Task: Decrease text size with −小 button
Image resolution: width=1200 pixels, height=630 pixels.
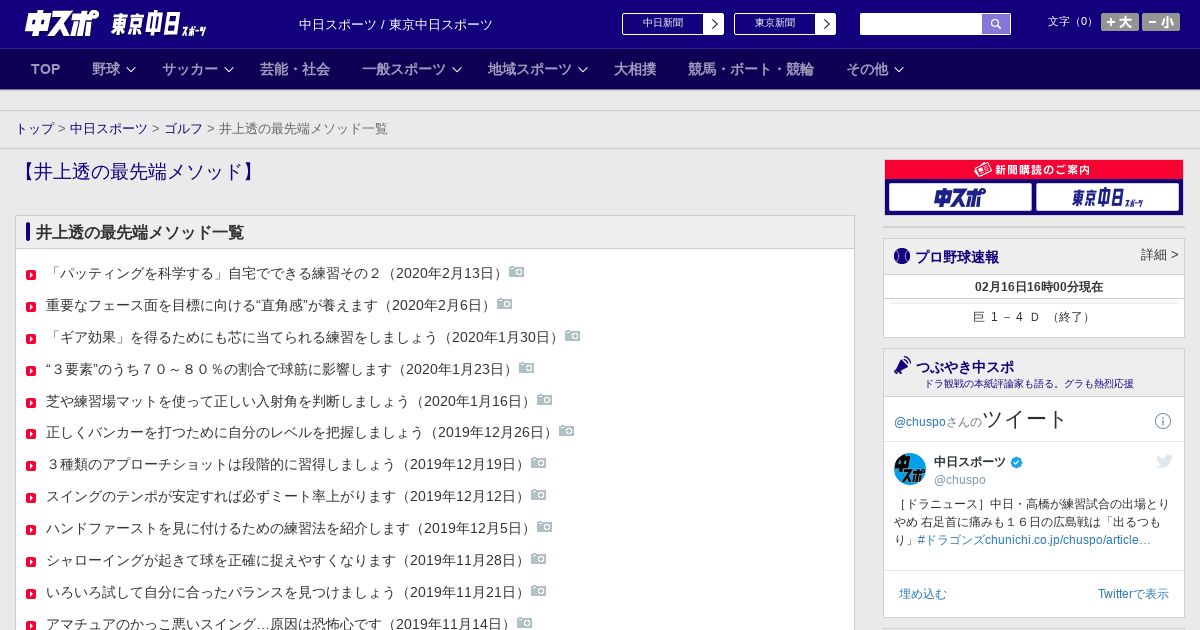Action: click(1161, 22)
